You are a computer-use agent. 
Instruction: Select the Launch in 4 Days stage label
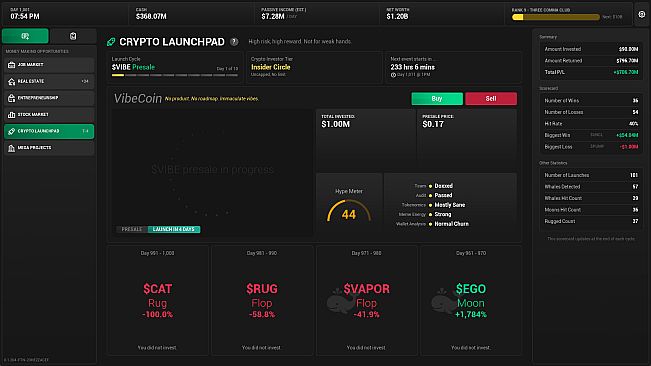(174, 229)
